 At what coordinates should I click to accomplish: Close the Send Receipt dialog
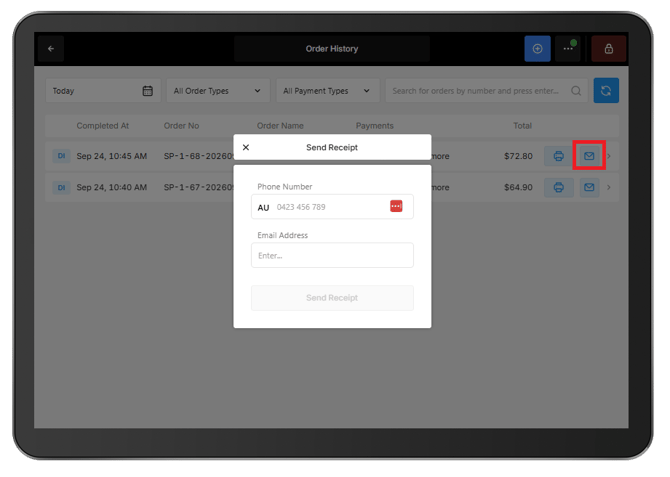pyautogui.click(x=246, y=147)
